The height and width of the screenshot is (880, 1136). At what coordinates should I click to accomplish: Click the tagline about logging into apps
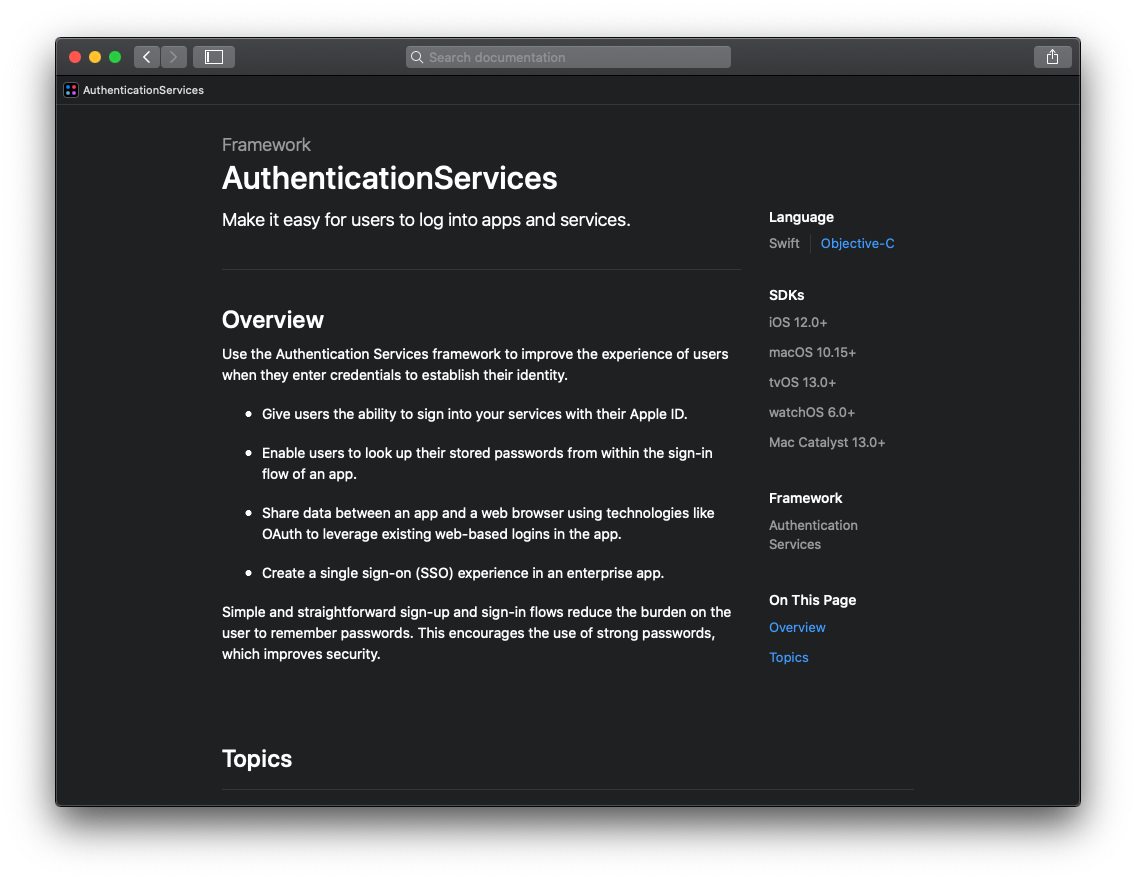tap(426, 219)
